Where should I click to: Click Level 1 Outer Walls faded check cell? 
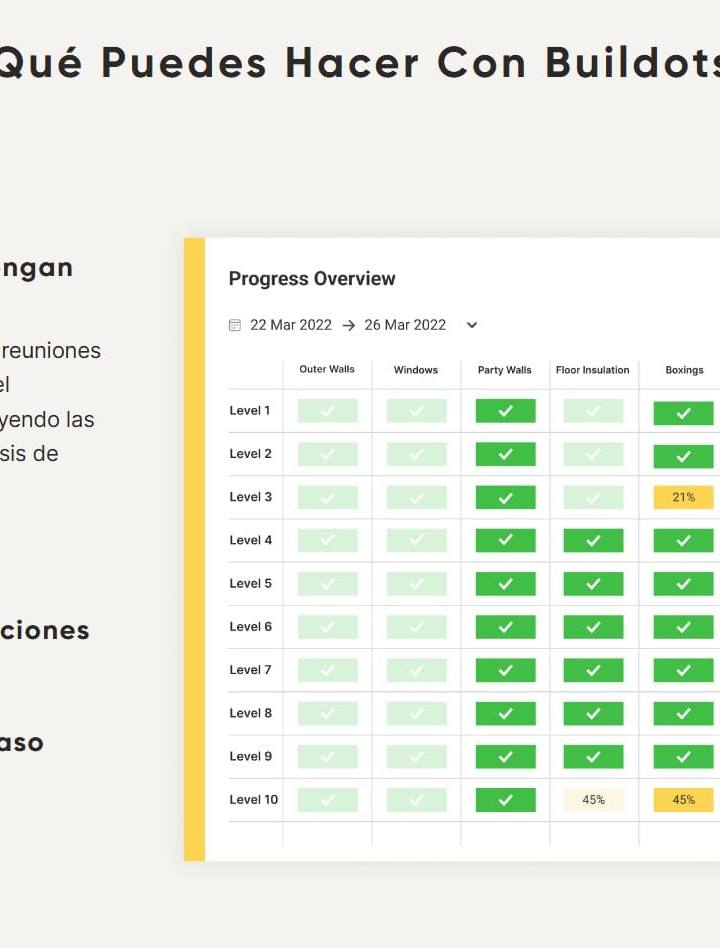click(328, 411)
